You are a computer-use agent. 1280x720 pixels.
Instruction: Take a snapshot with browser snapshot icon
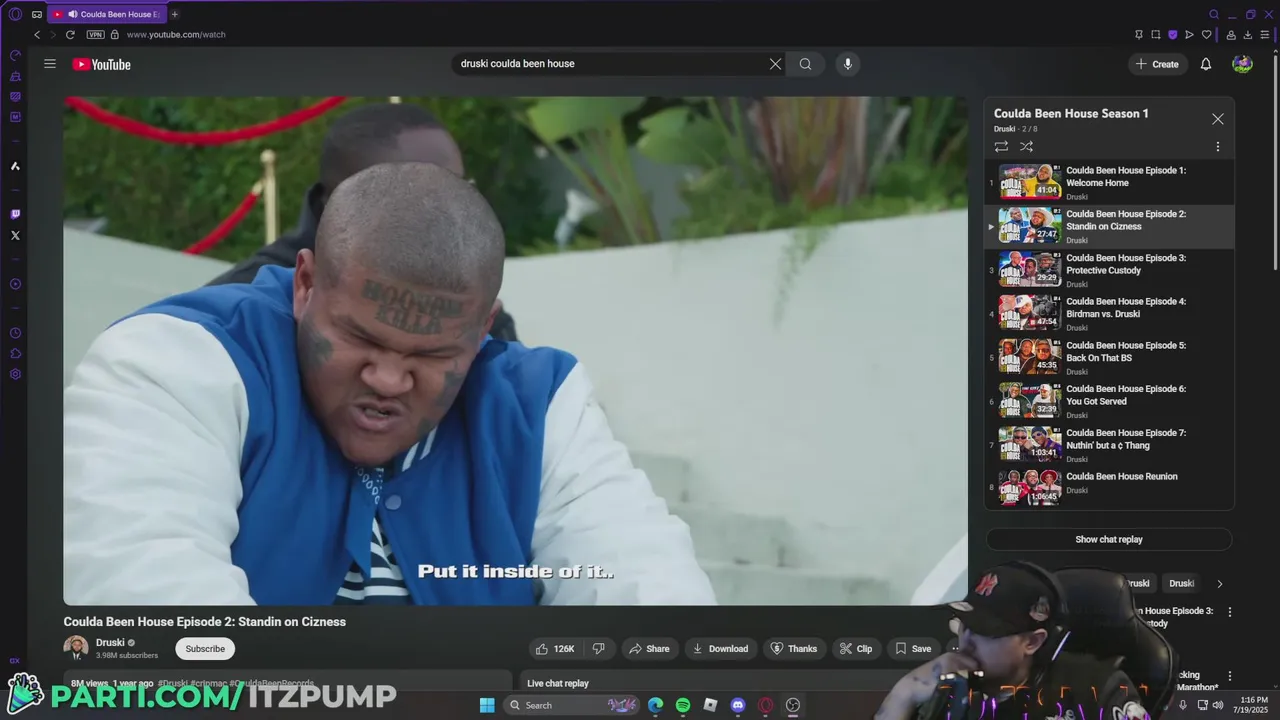tap(1155, 34)
